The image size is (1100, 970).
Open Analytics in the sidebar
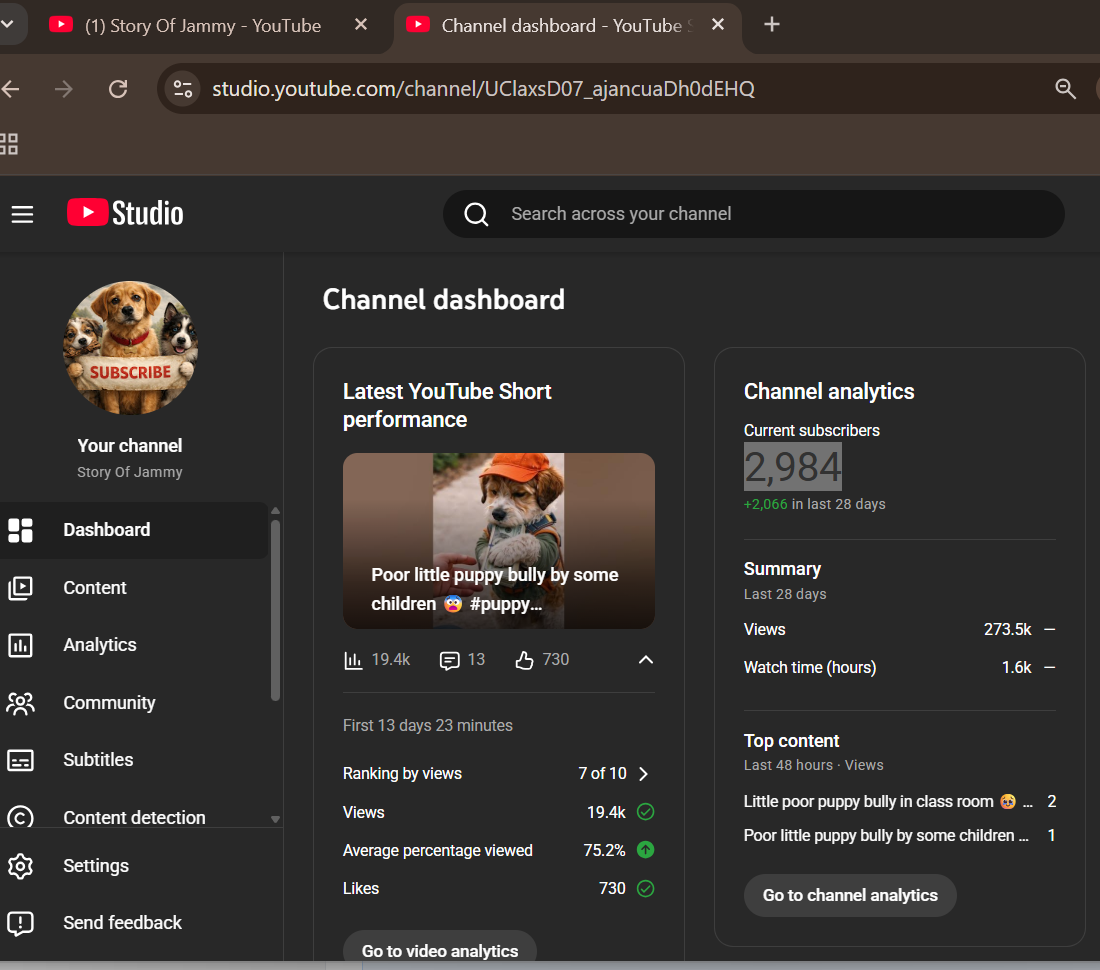(x=99, y=645)
